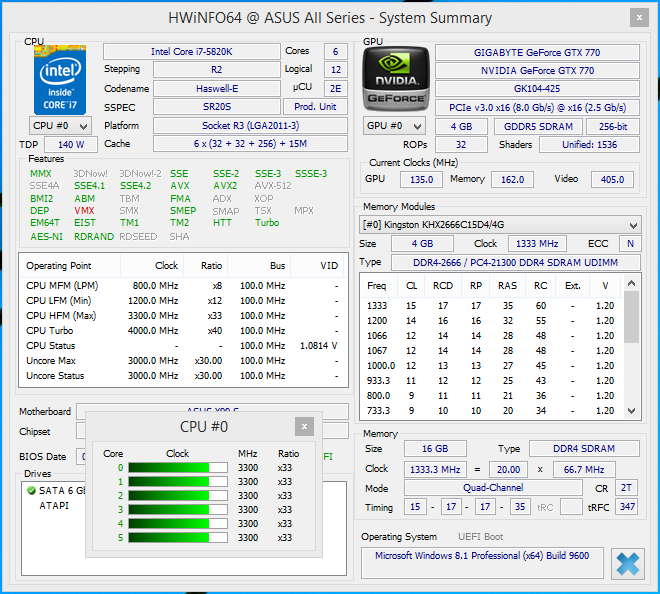Select the Uncore Status row
The width and height of the screenshot is (660, 594).
coord(183,376)
